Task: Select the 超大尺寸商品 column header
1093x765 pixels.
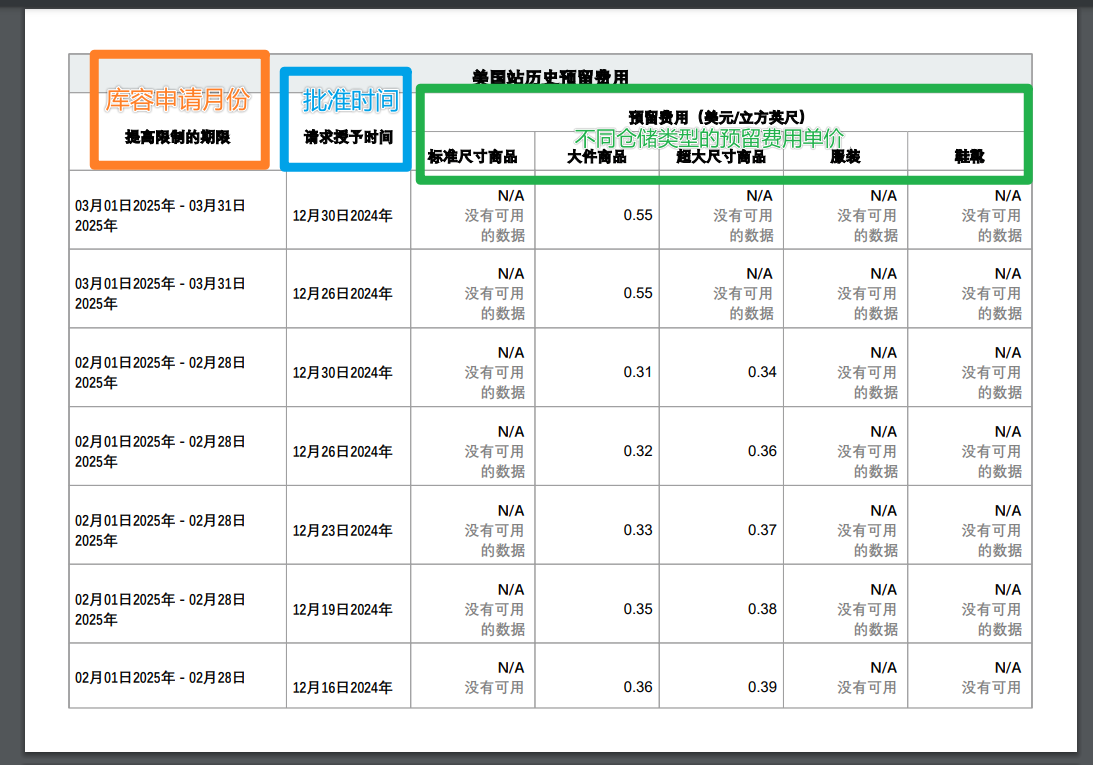Action: pyautogui.click(x=721, y=157)
